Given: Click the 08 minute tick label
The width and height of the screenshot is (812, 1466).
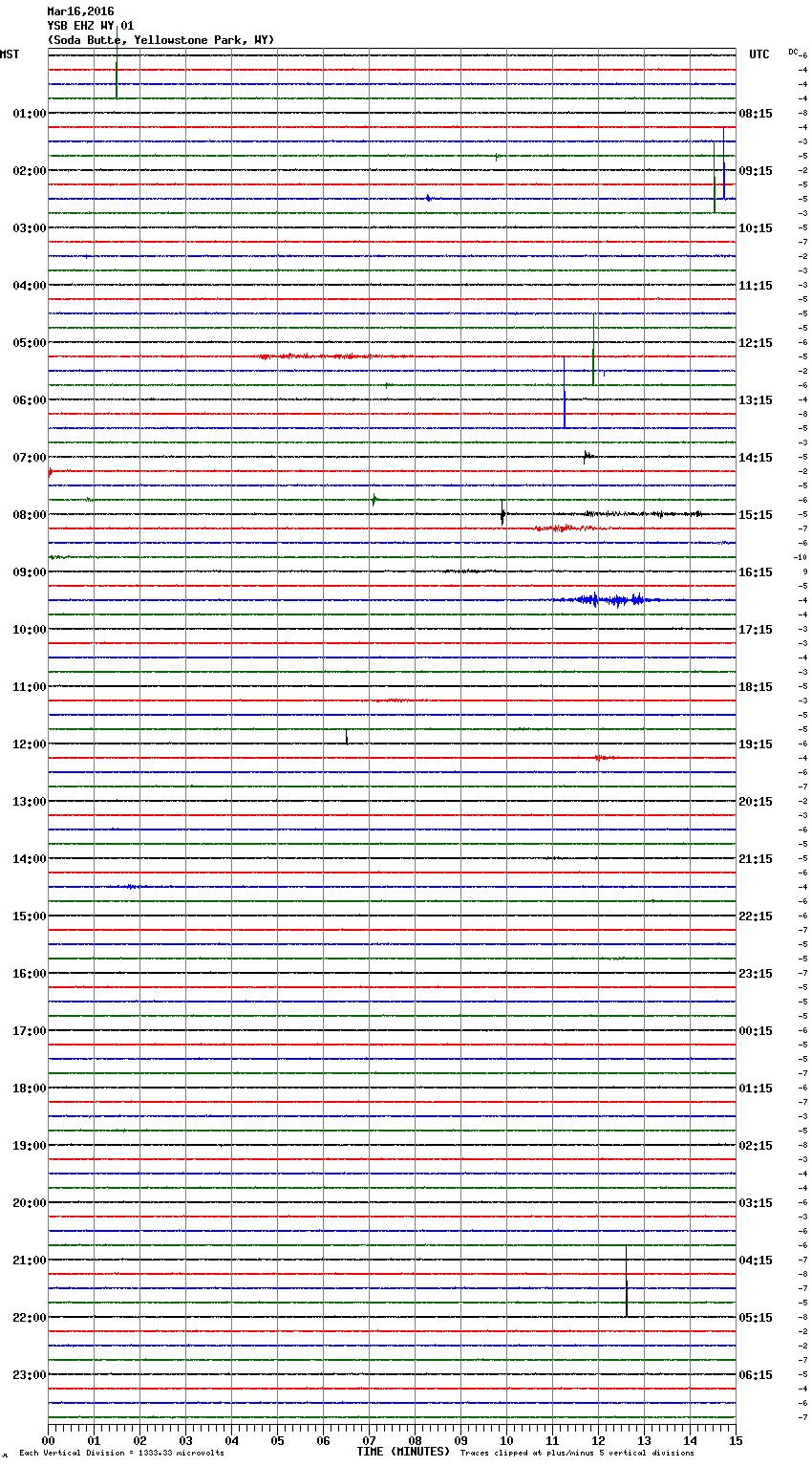Looking at the screenshot, I should click(x=415, y=1440).
